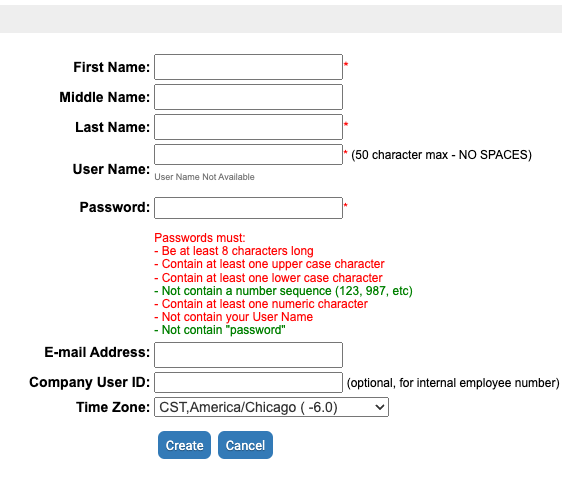Click the E-mail Address text field
This screenshot has width=562, height=477.
point(248,355)
